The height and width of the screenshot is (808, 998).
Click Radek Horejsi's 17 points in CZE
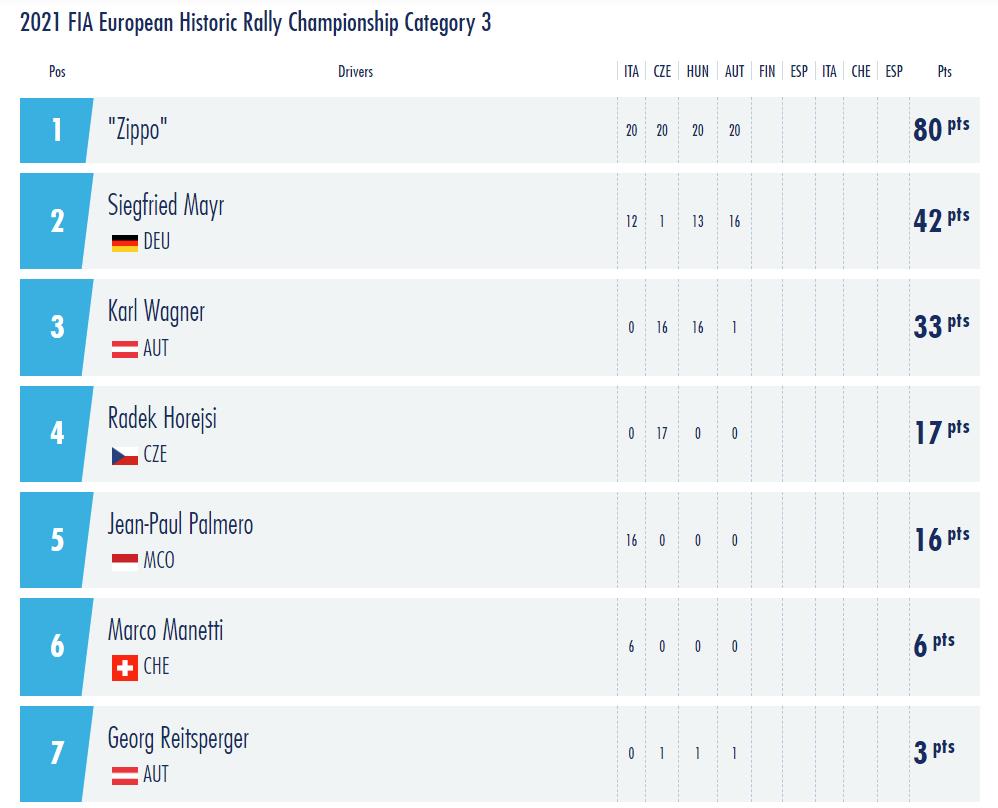click(662, 434)
